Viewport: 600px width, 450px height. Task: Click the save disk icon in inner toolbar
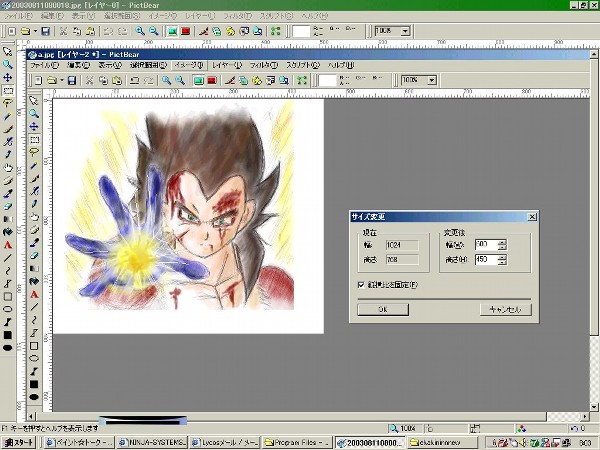pos(73,80)
